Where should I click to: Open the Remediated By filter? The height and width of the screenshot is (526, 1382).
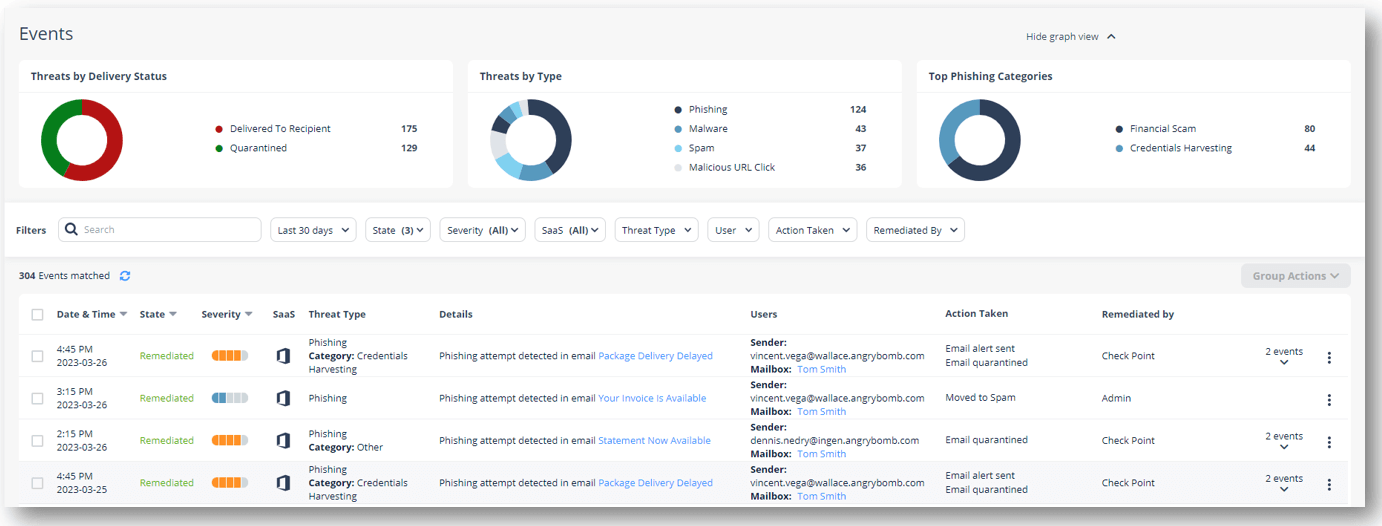click(x=915, y=230)
